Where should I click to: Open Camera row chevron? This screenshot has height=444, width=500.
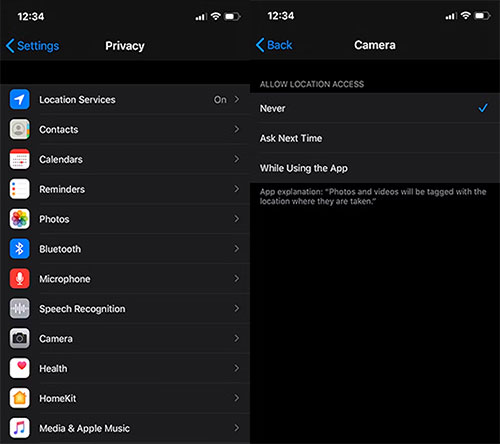pyautogui.click(x=237, y=338)
